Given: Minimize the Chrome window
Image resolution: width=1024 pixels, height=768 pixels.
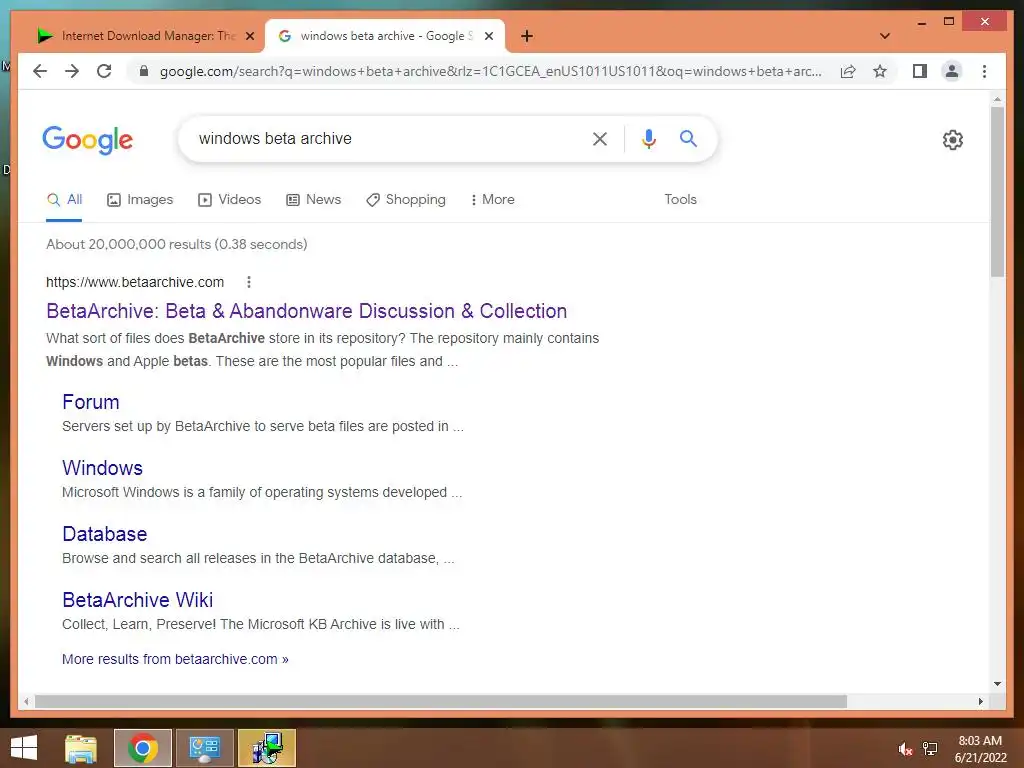Looking at the screenshot, I should click(x=921, y=23).
